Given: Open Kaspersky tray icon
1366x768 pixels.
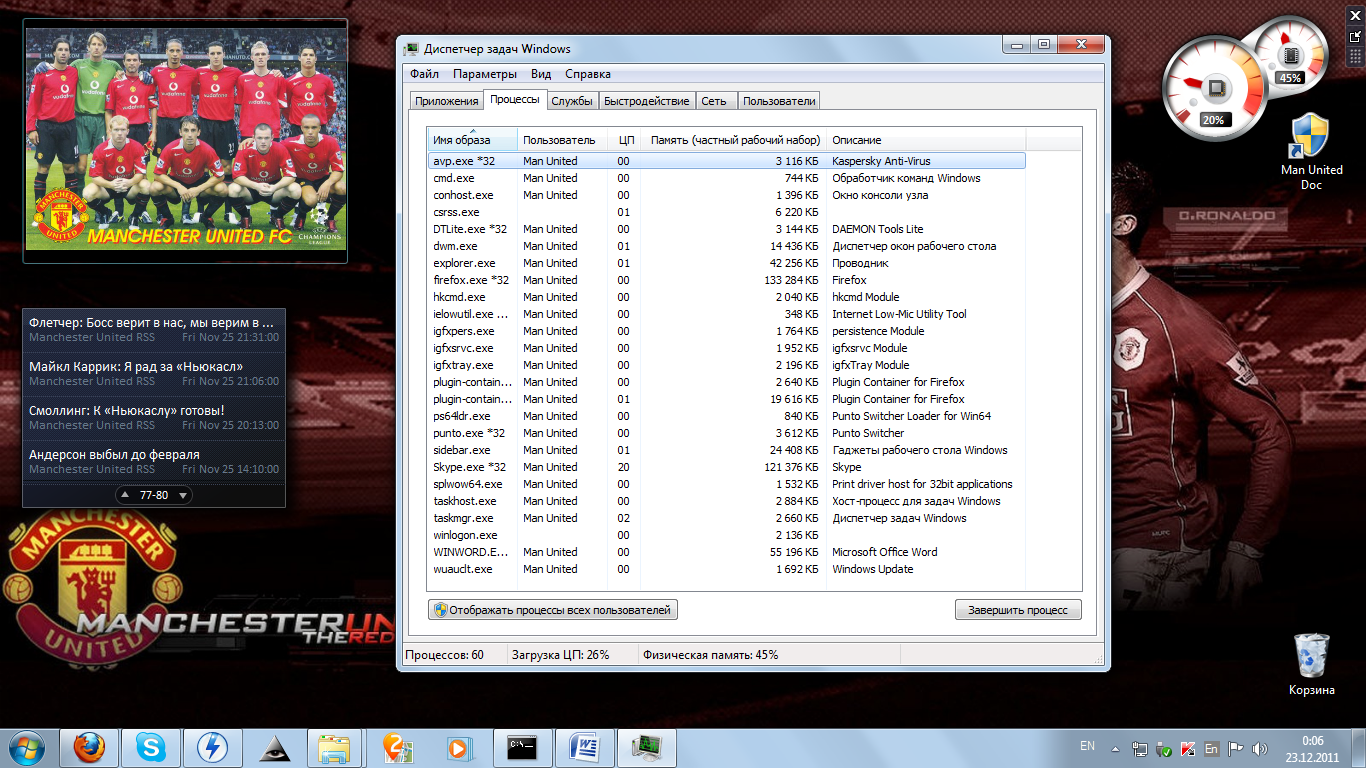Looking at the screenshot, I should (x=1188, y=748).
